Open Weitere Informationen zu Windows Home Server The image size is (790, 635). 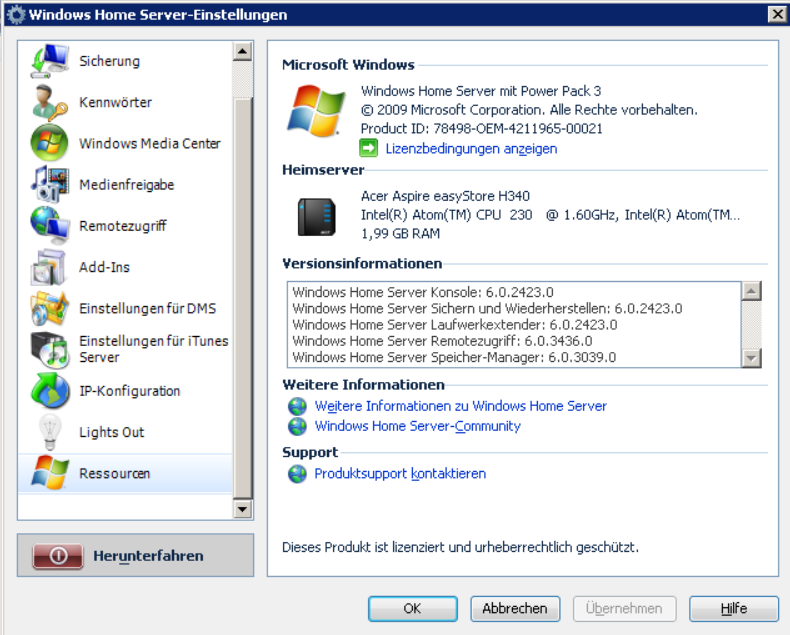click(460, 406)
